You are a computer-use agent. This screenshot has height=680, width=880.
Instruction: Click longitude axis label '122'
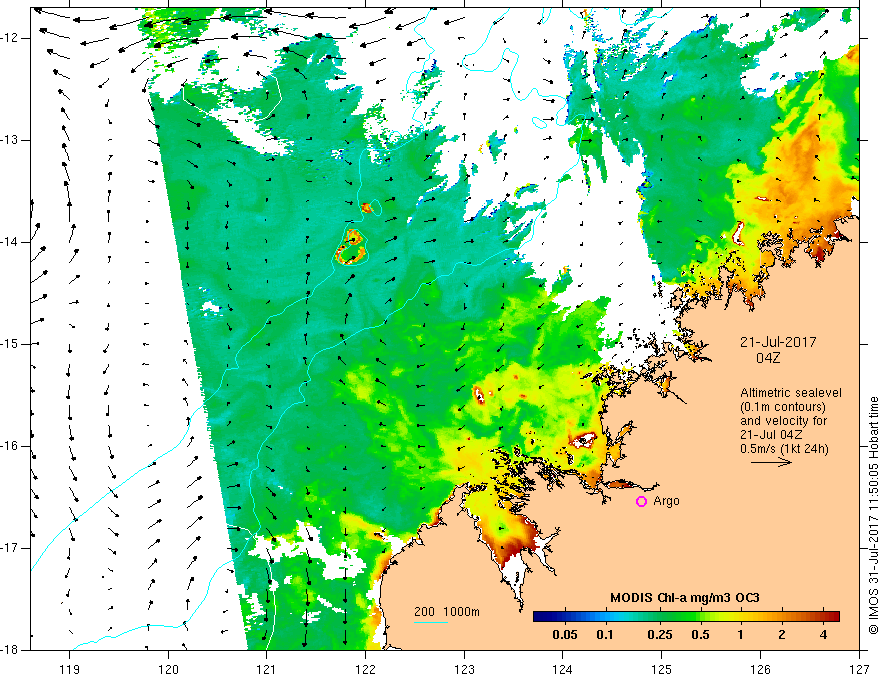point(365,669)
